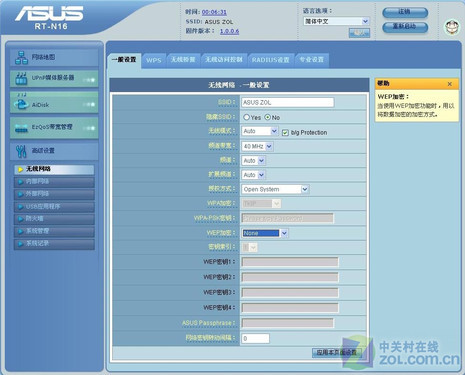Open the EzQoS bandwidth management icon
The height and width of the screenshot is (375, 465).
(21, 128)
